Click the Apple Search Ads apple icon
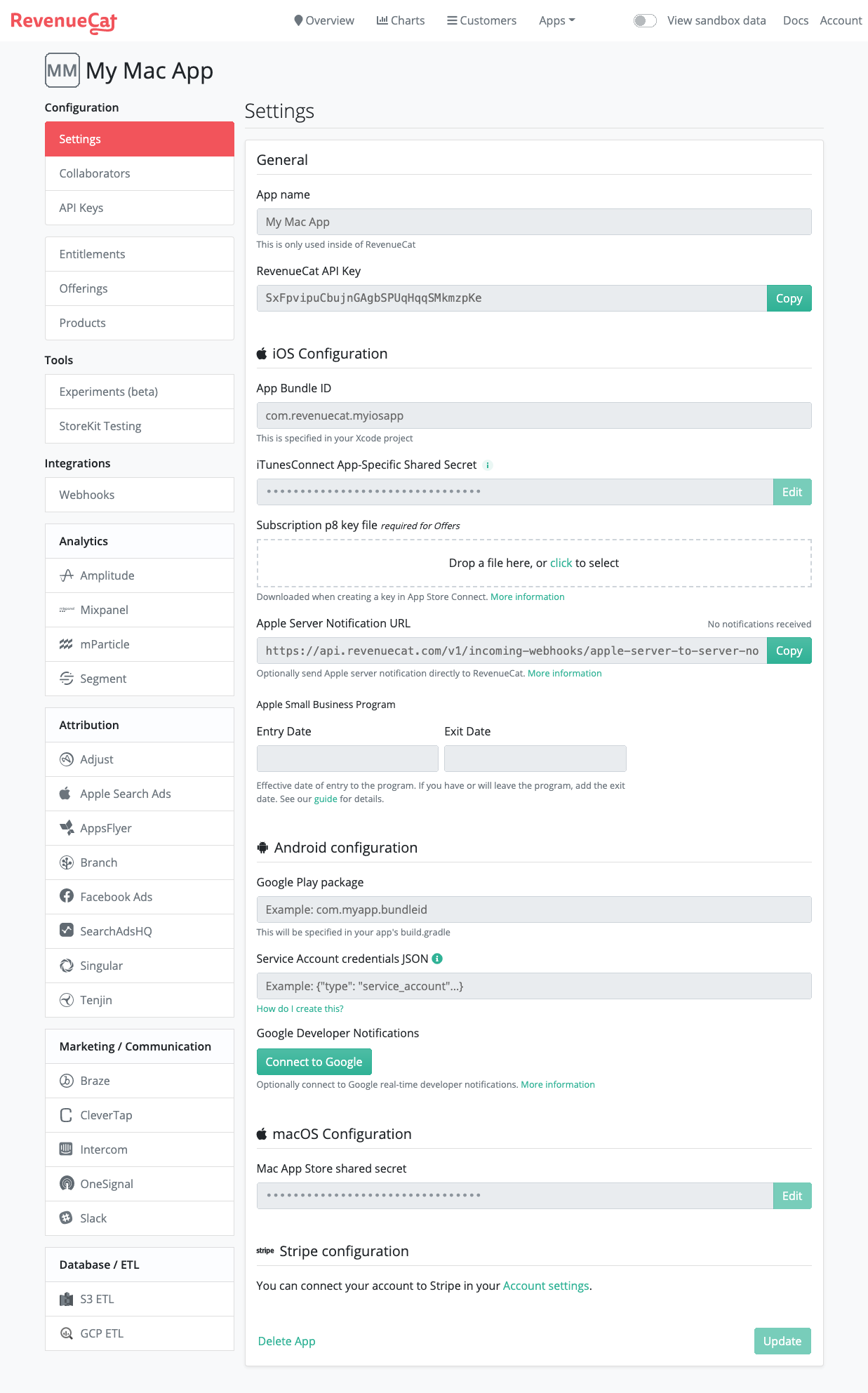Viewport: 868px width, 1393px height. [x=65, y=794]
